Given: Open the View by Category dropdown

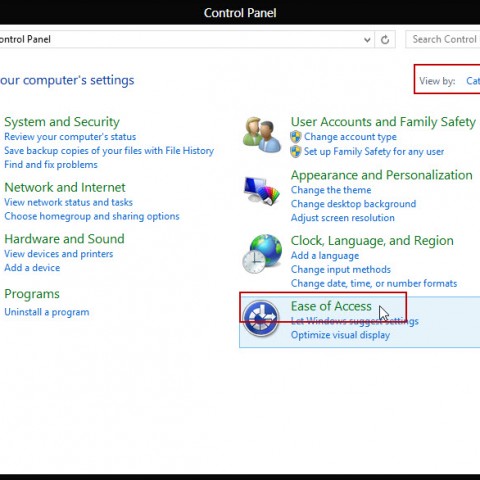Looking at the screenshot, I should (x=473, y=81).
